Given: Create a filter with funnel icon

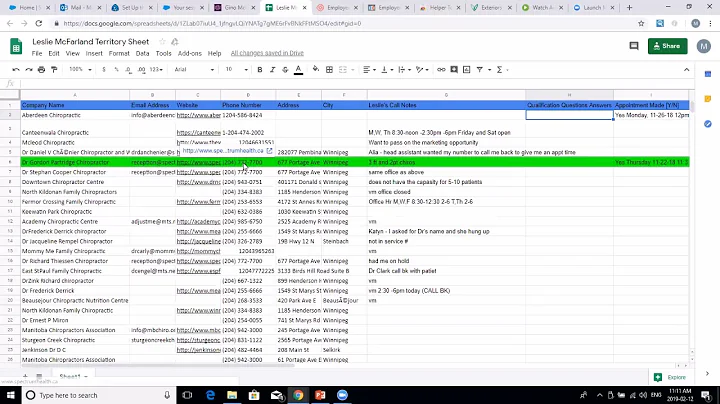Looking at the screenshot, I should coord(479,70).
